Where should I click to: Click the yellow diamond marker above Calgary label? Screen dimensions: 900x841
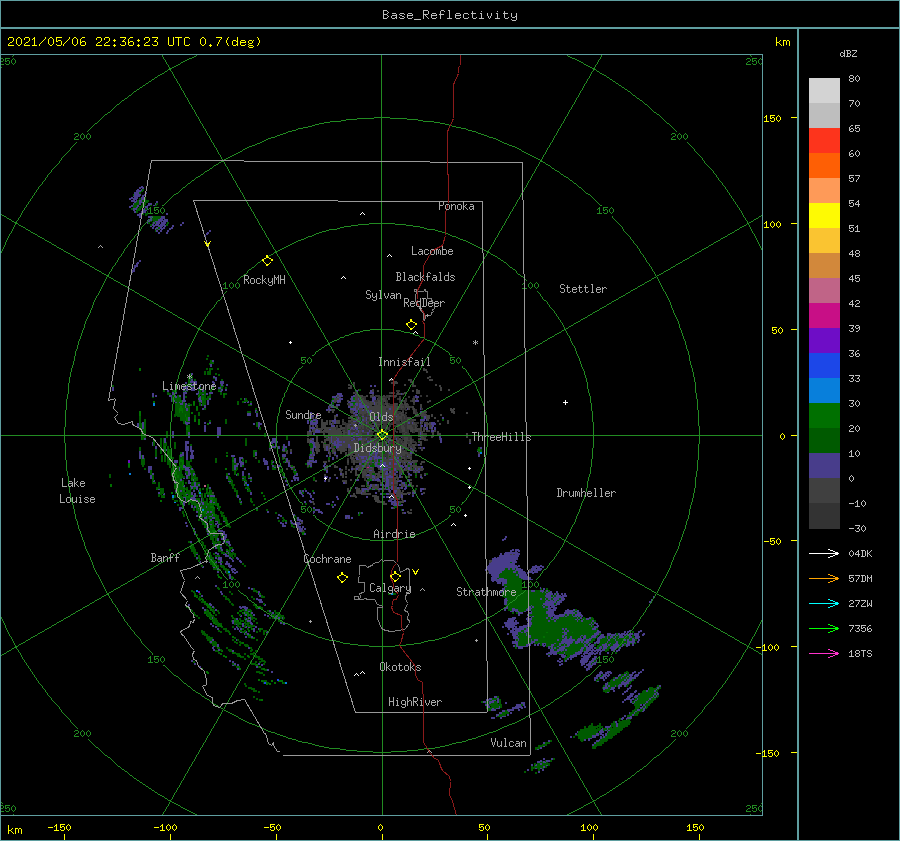pos(395,576)
